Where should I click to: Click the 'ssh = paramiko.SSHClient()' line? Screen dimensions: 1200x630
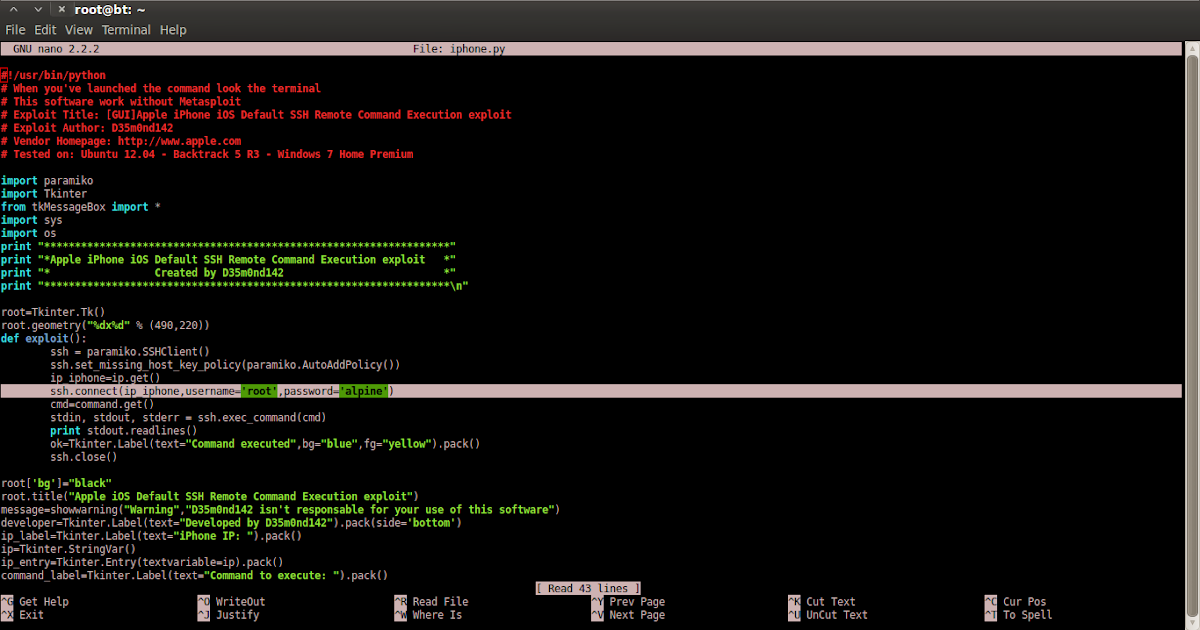tap(130, 351)
